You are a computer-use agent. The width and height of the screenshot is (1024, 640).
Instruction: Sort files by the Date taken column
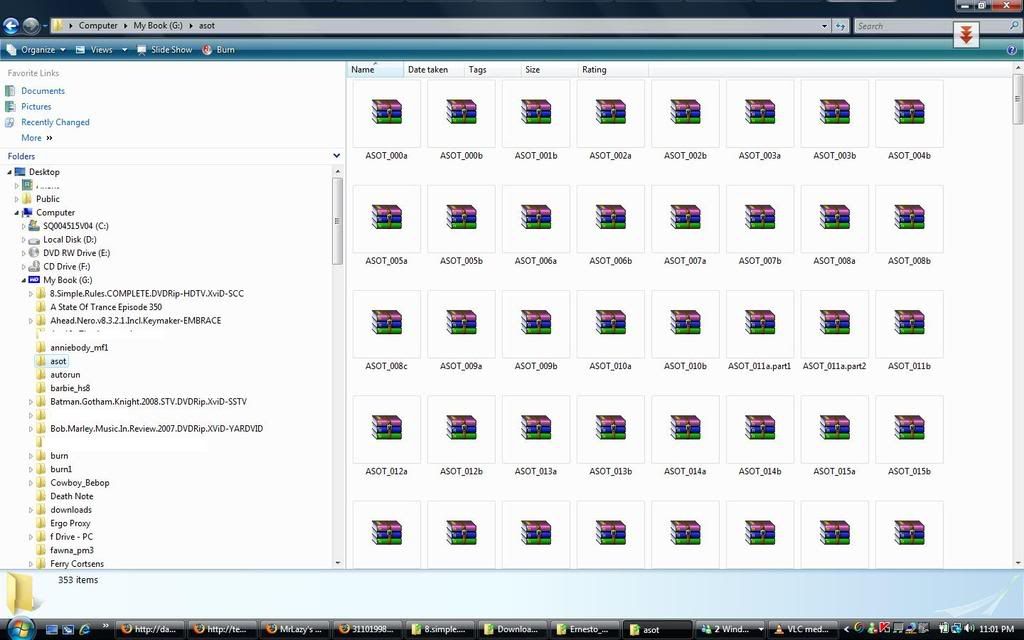point(434,70)
